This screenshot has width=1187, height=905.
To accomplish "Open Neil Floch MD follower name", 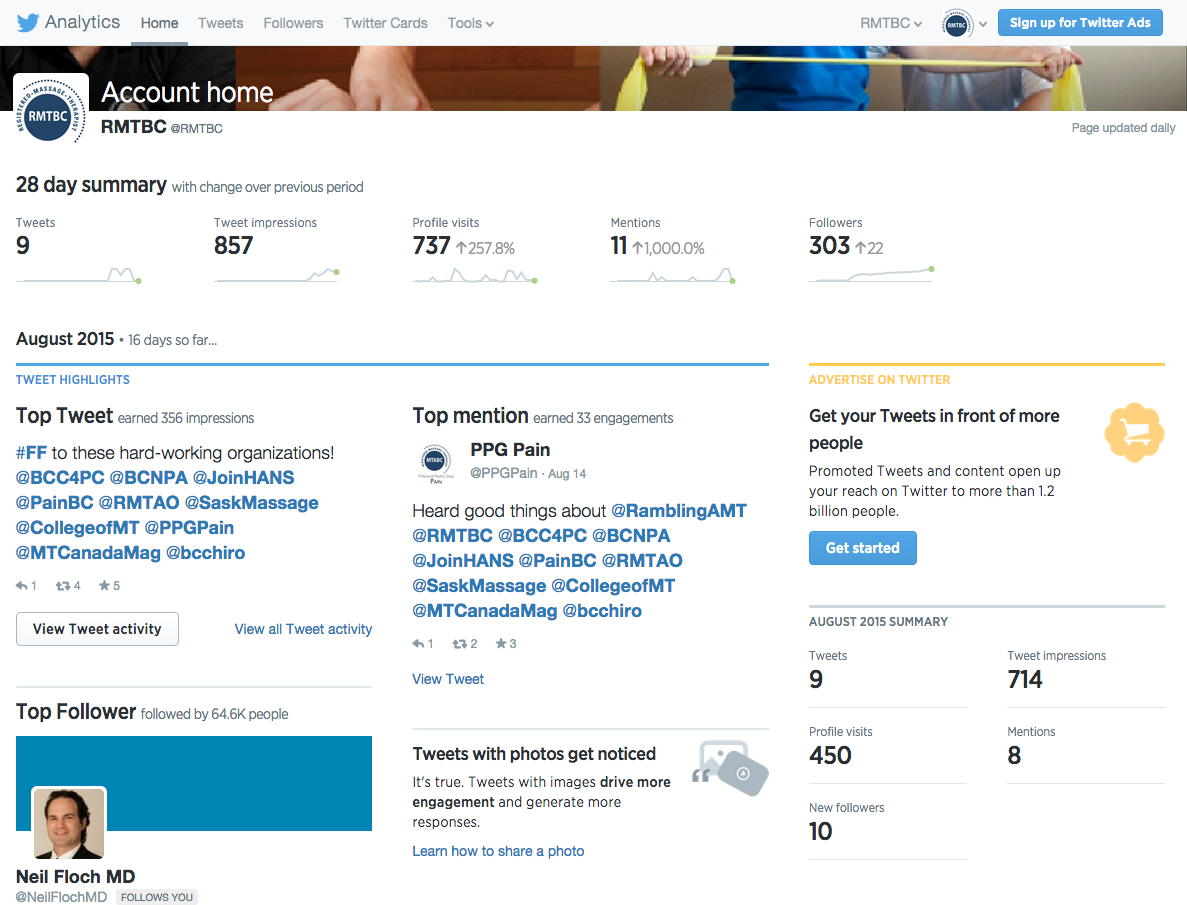I will click(x=76, y=877).
